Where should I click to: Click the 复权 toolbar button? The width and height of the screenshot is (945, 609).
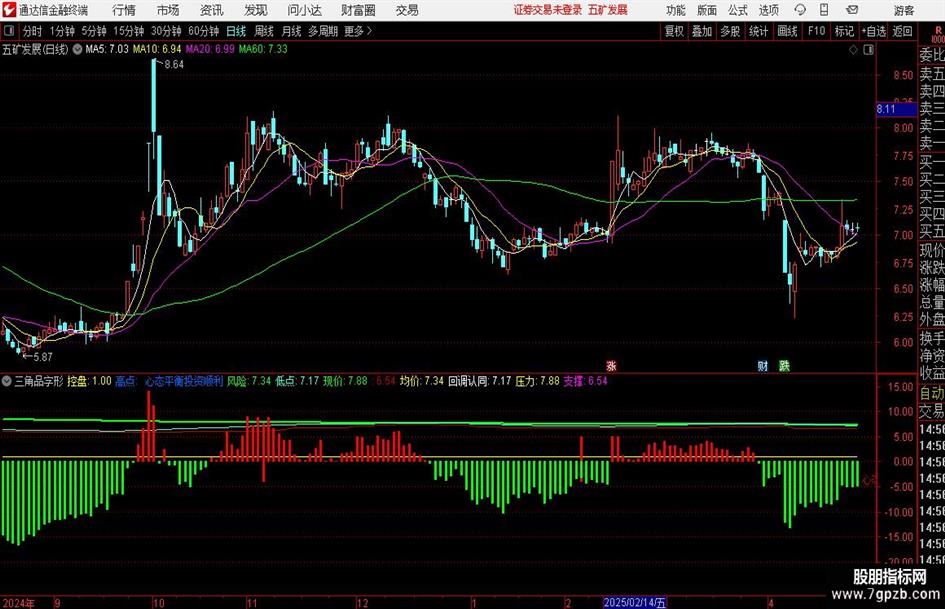(x=674, y=31)
